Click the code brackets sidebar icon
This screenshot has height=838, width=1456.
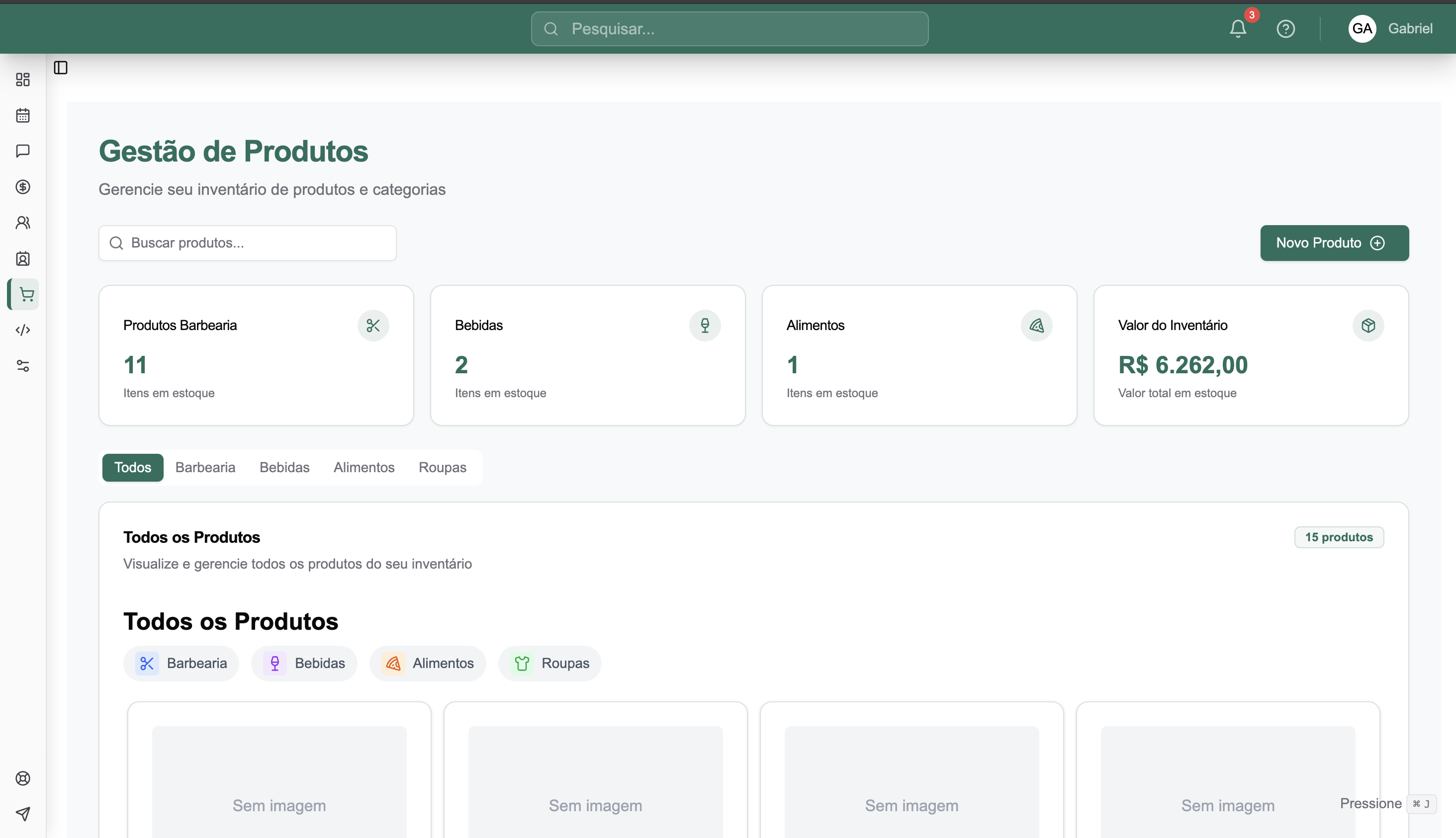click(x=22, y=330)
